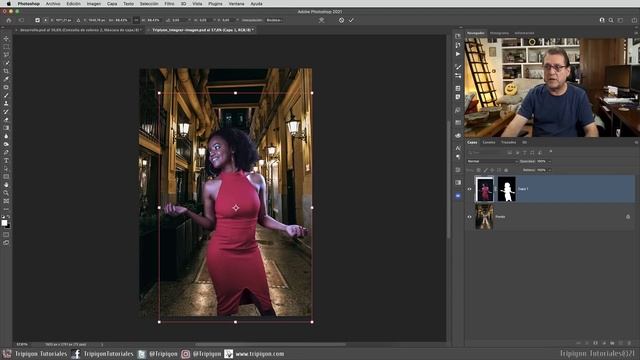Image resolution: width=640 pixels, height=360 pixels.
Task: Open the Ventana menu
Action: coord(236,4)
